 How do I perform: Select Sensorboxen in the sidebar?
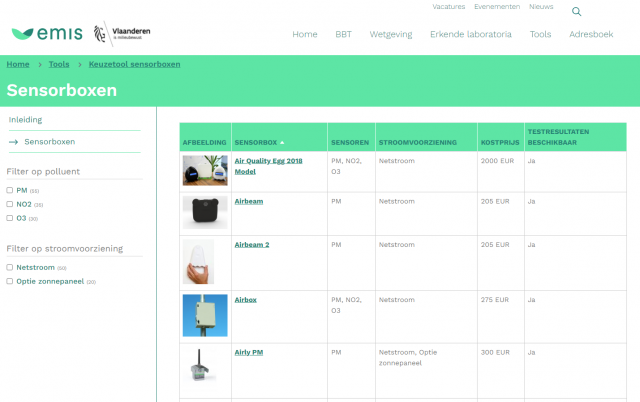(50, 142)
